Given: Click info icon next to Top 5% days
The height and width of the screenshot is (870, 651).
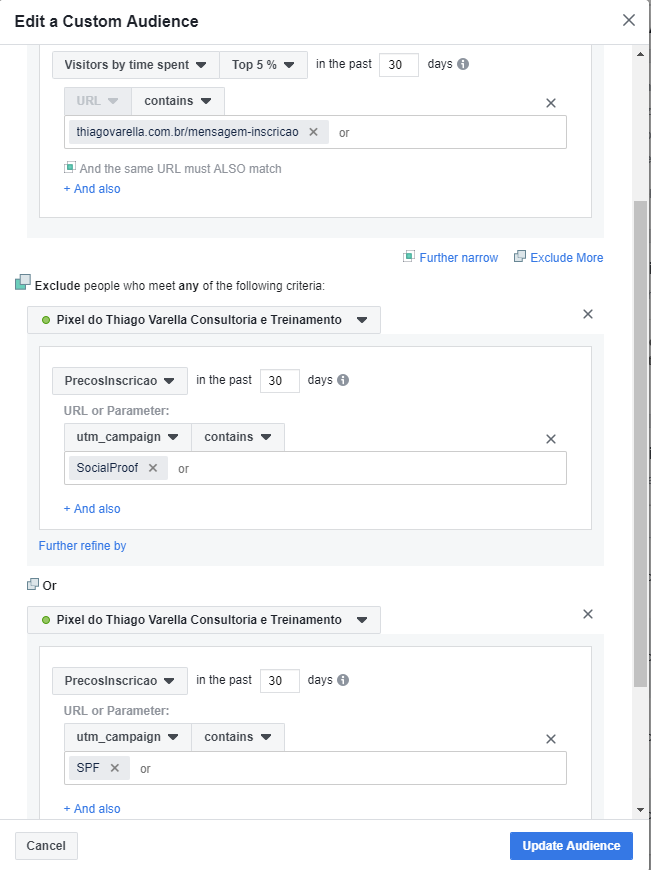Looking at the screenshot, I should click(x=463, y=64).
